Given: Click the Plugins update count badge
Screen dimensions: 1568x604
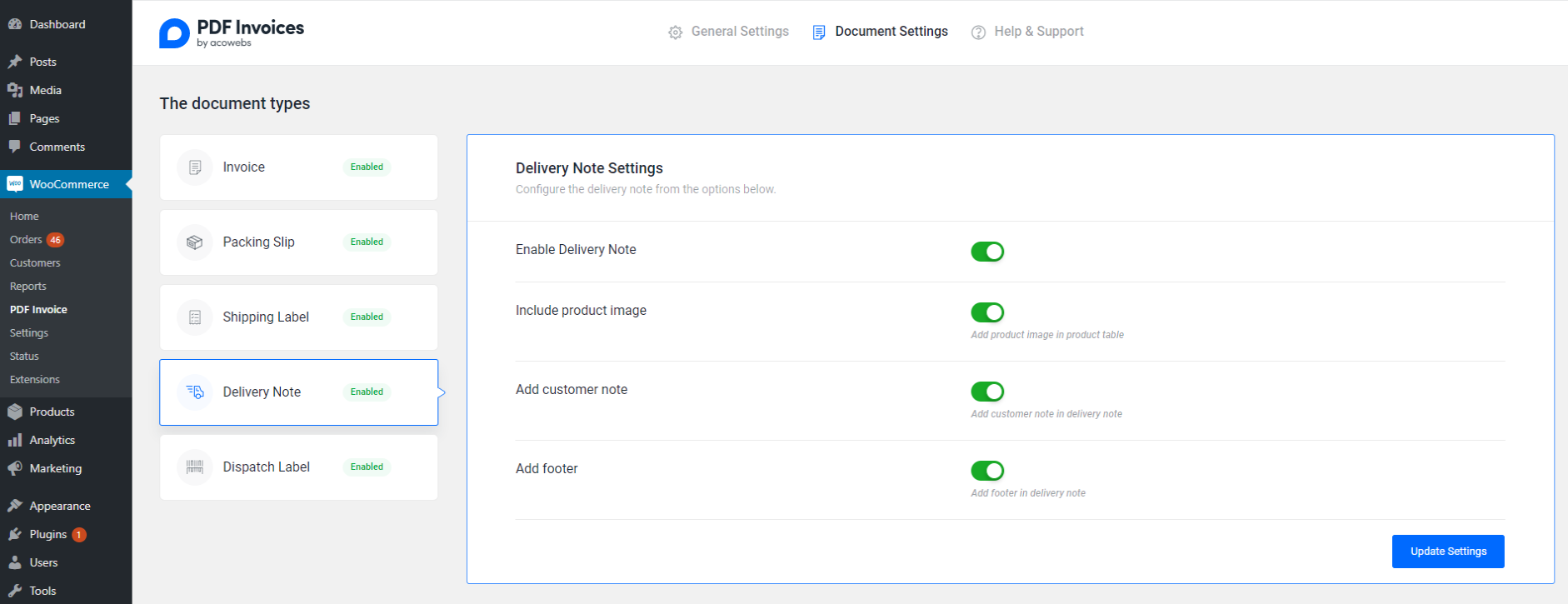Looking at the screenshot, I should coord(79,535).
